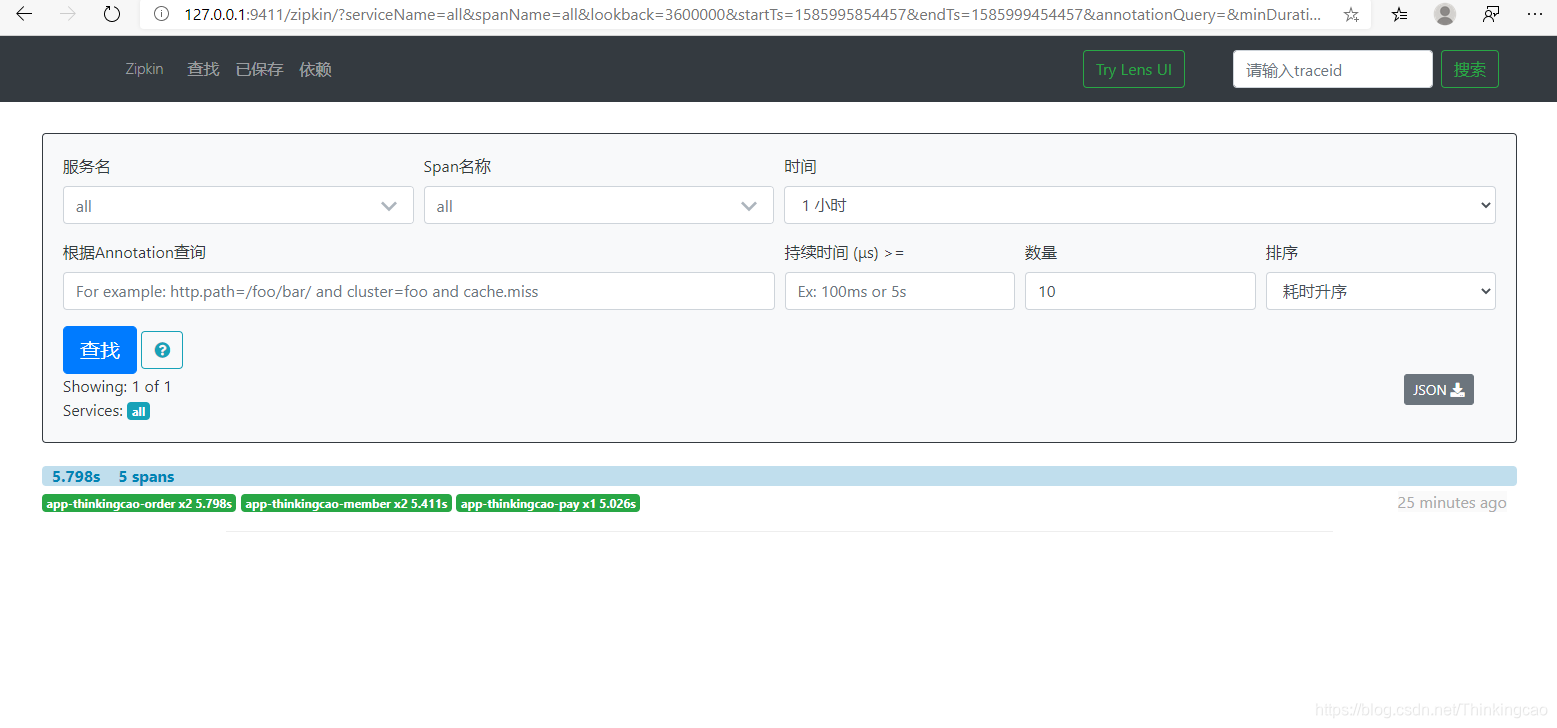Reload the page with the refresh icon
This screenshot has width=1557, height=728.
(112, 14)
